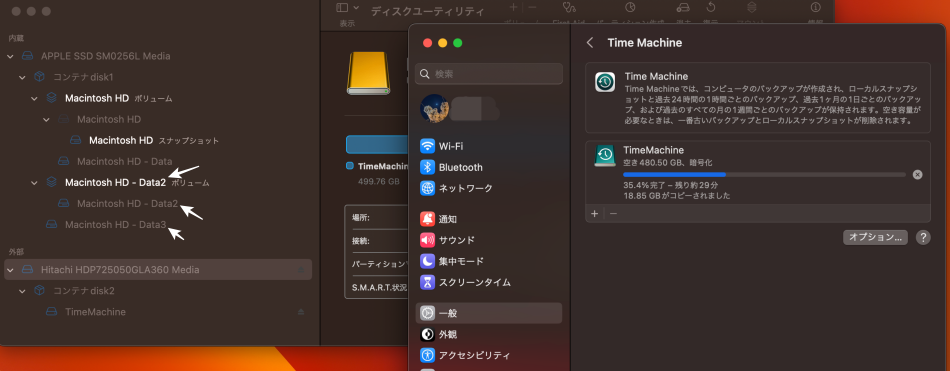Click the Restore circular-arrow icon in Disk Utility
This screenshot has height=371, width=950.
(711, 7)
